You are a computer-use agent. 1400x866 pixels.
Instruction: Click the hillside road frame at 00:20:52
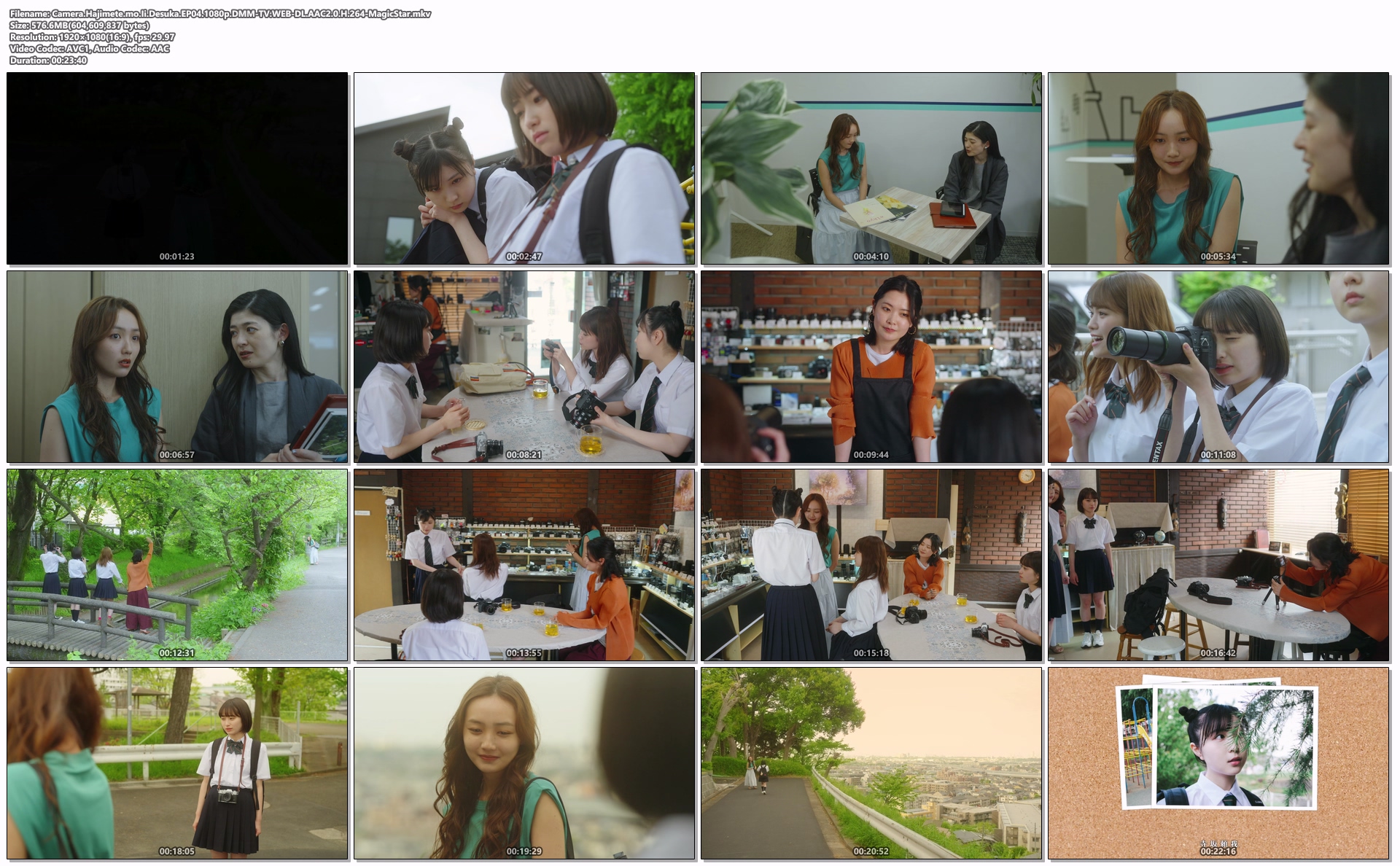[871, 763]
